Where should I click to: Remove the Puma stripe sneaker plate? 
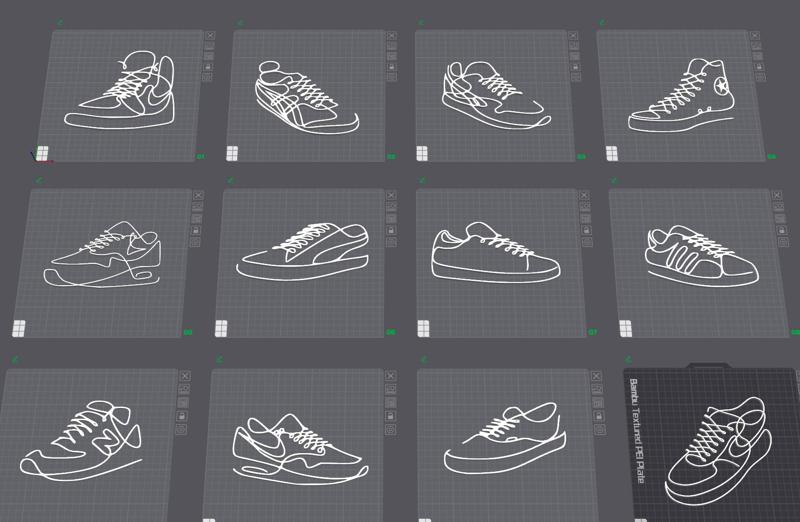click(x=391, y=195)
